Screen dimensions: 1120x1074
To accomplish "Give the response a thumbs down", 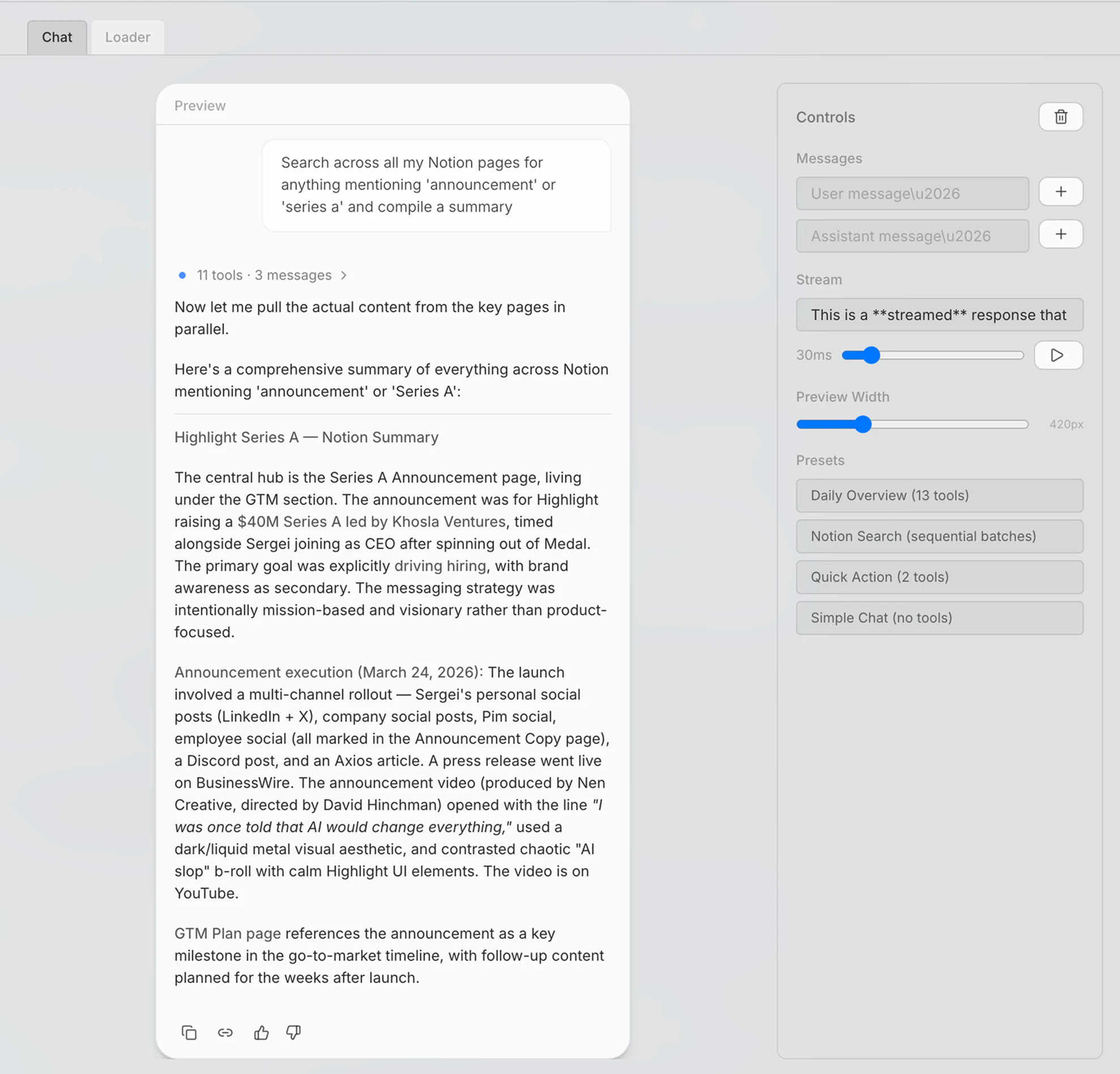I will 293,1032.
